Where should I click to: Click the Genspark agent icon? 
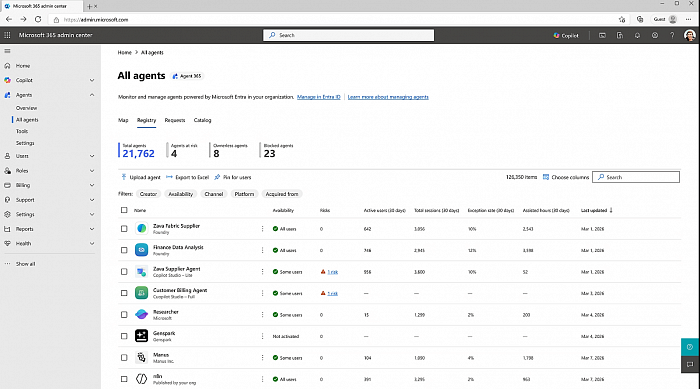tap(142, 336)
